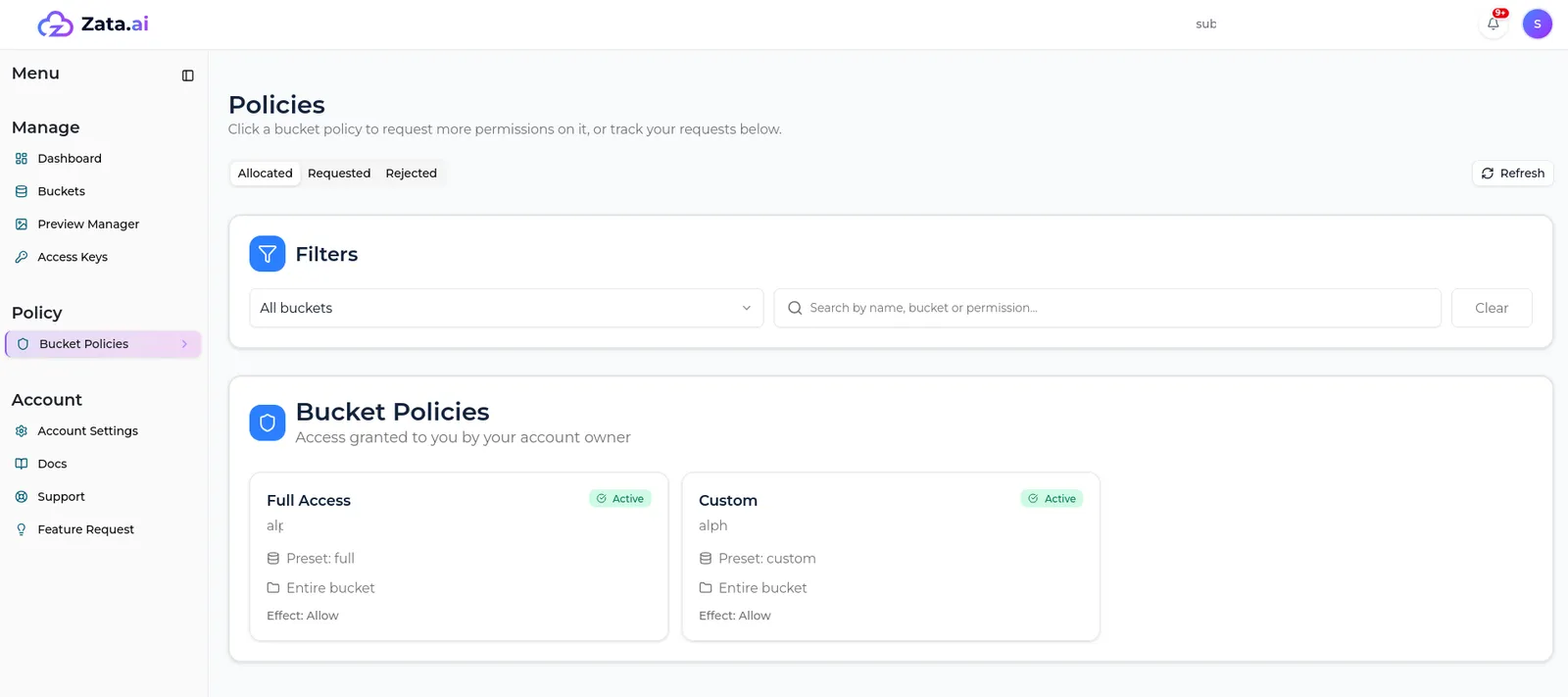This screenshot has width=1568, height=697.
Task: Click the Account Settings gear icon
Action: [22, 431]
